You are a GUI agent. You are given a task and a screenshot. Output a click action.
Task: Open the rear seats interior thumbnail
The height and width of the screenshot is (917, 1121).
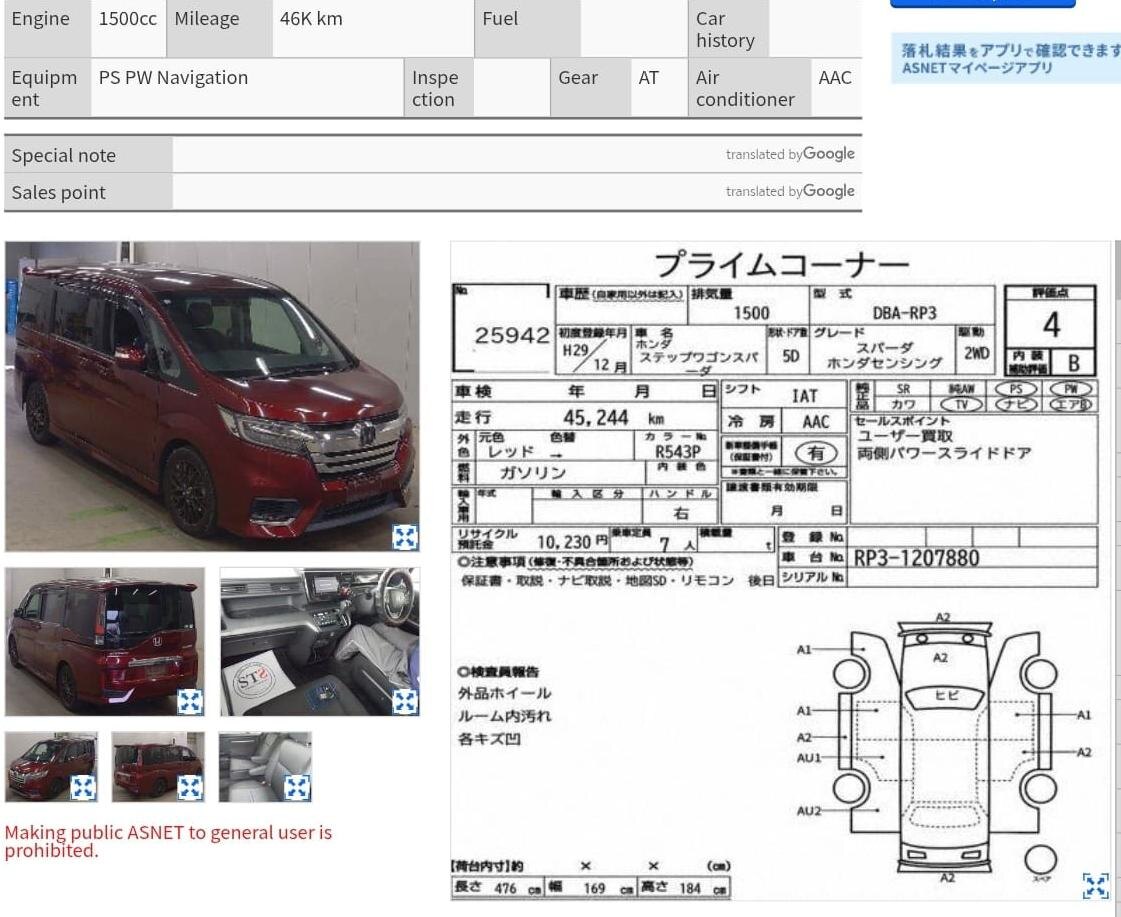click(x=265, y=766)
